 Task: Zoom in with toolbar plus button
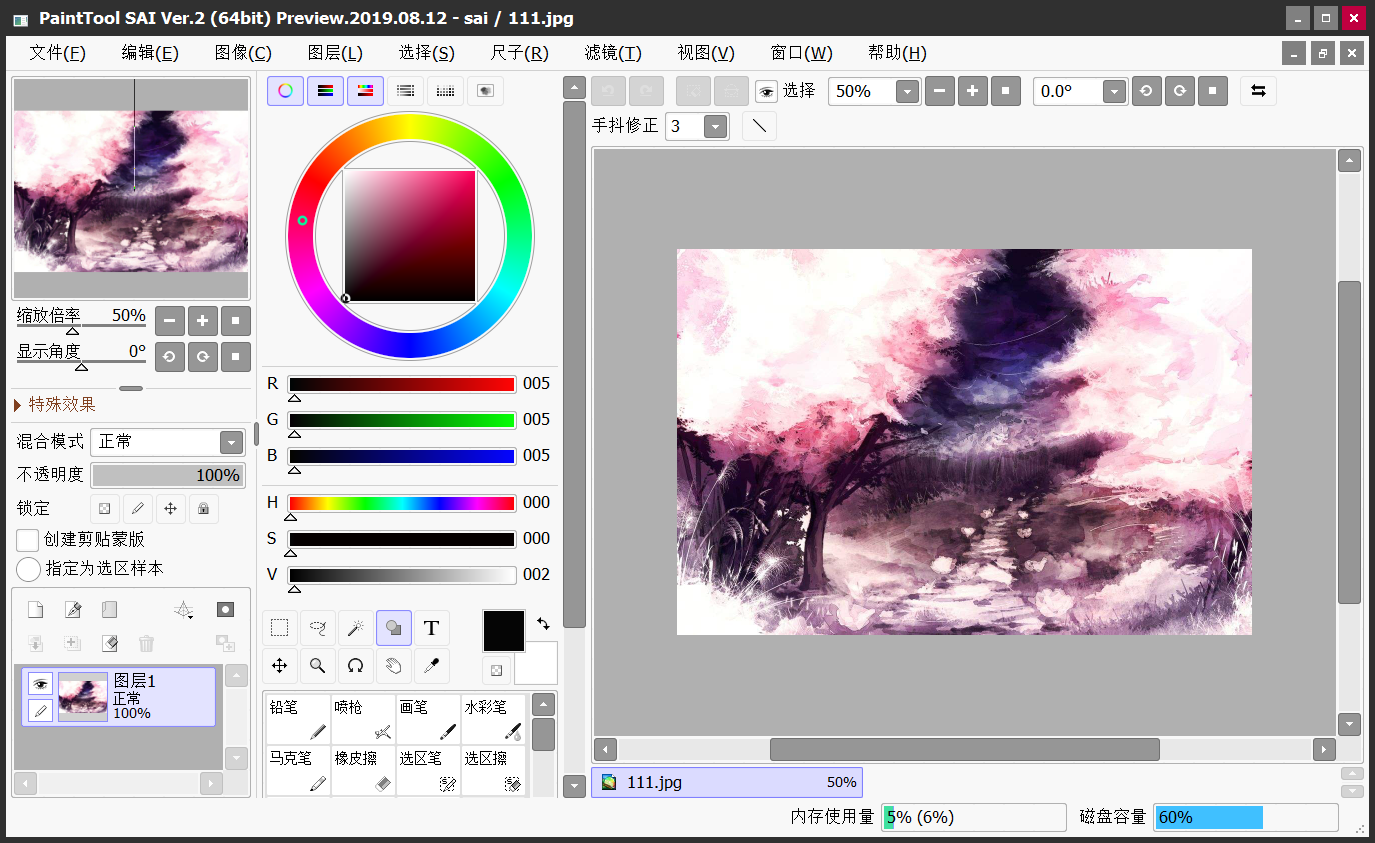click(972, 92)
